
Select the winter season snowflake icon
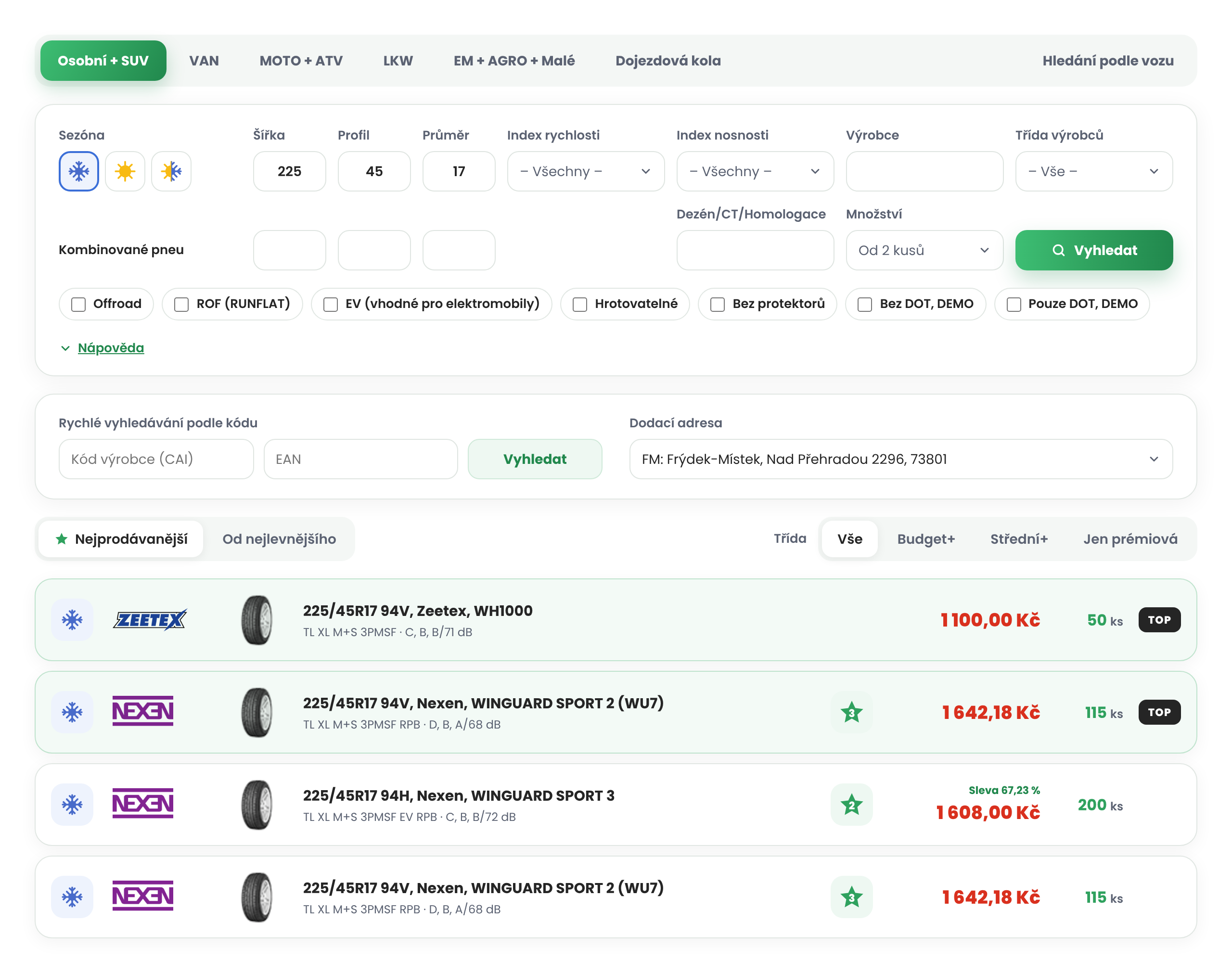tap(78, 171)
